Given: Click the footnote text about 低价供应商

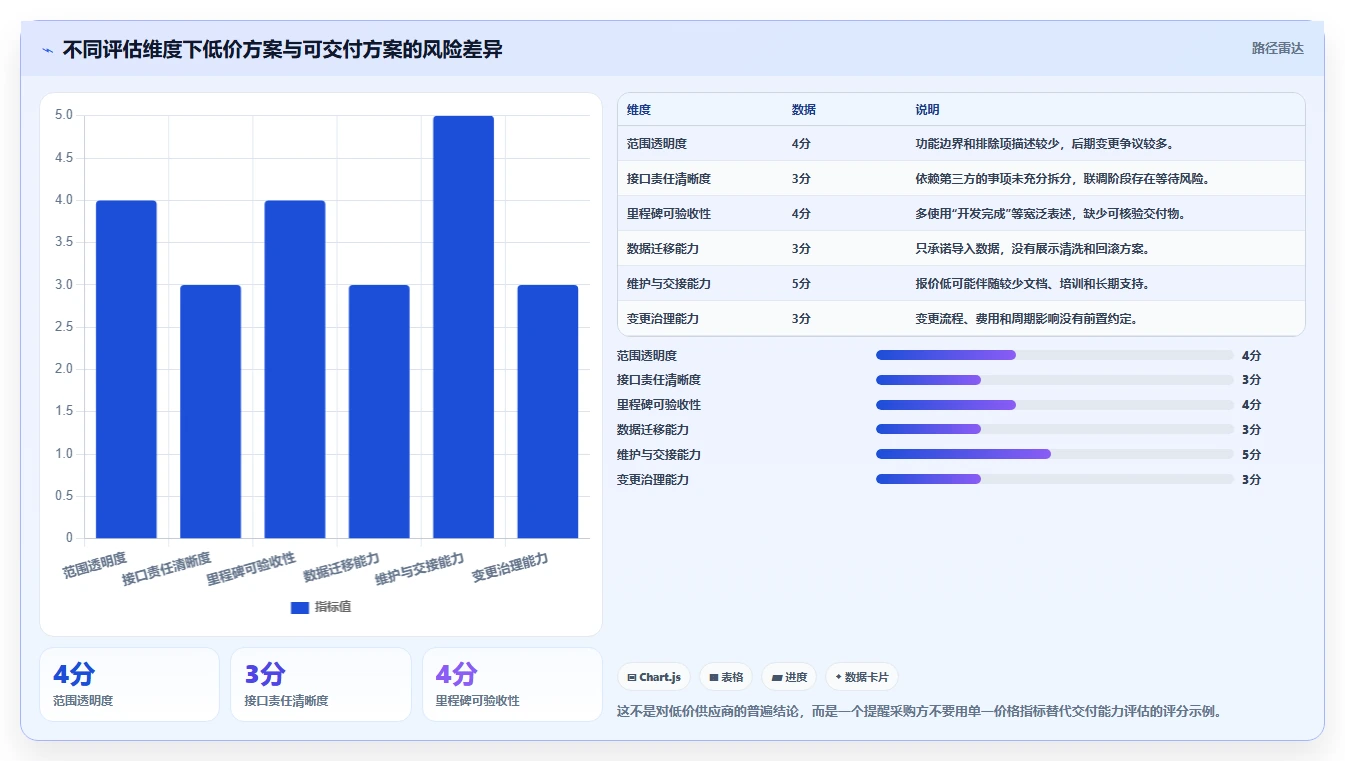Looking at the screenshot, I should pos(920,712).
